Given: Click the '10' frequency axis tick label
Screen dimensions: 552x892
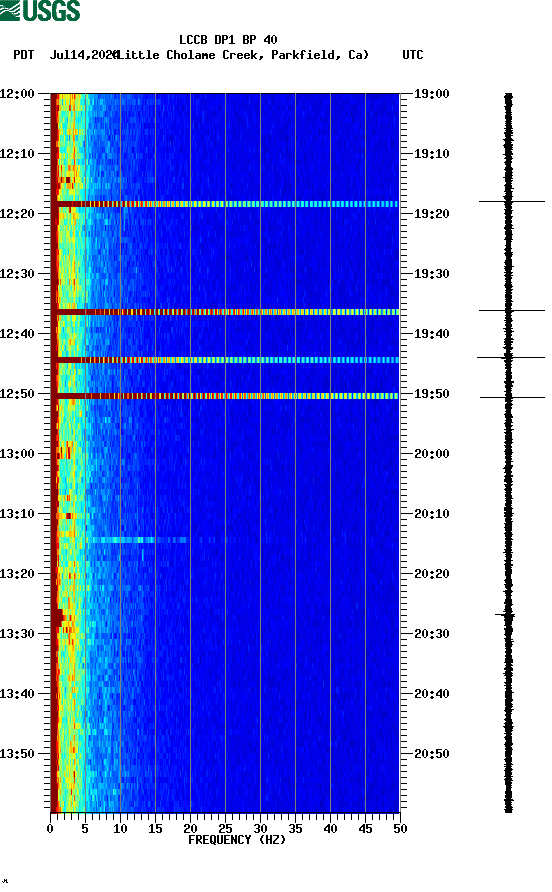Looking at the screenshot, I should (x=120, y=829).
